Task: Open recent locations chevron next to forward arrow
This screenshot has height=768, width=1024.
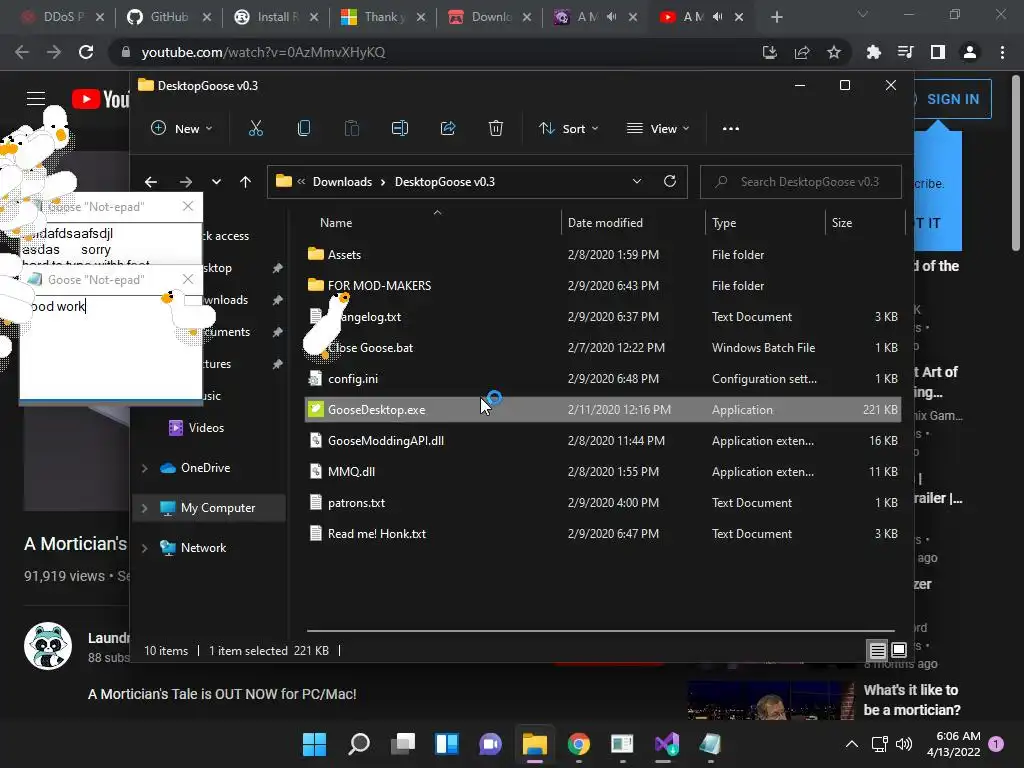Action: click(x=216, y=182)
